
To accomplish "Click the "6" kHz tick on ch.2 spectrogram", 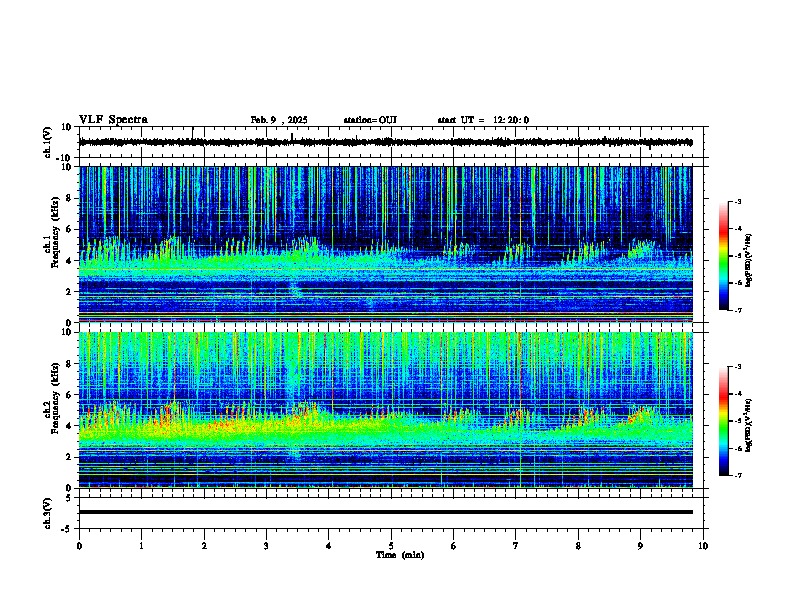I will point(69,395).
